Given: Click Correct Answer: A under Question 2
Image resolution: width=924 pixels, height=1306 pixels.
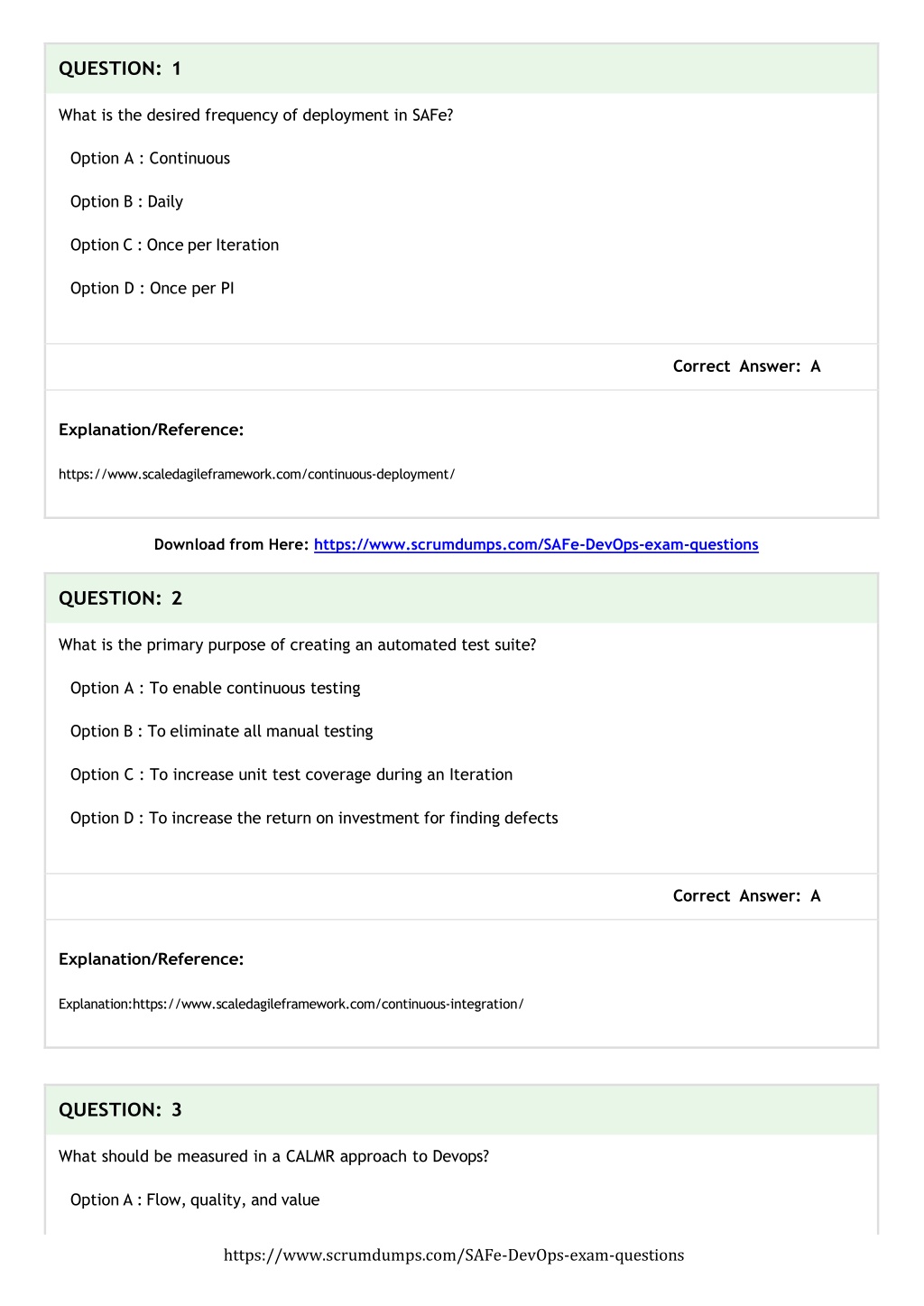Looking at the screenshot, I should 746,896.
